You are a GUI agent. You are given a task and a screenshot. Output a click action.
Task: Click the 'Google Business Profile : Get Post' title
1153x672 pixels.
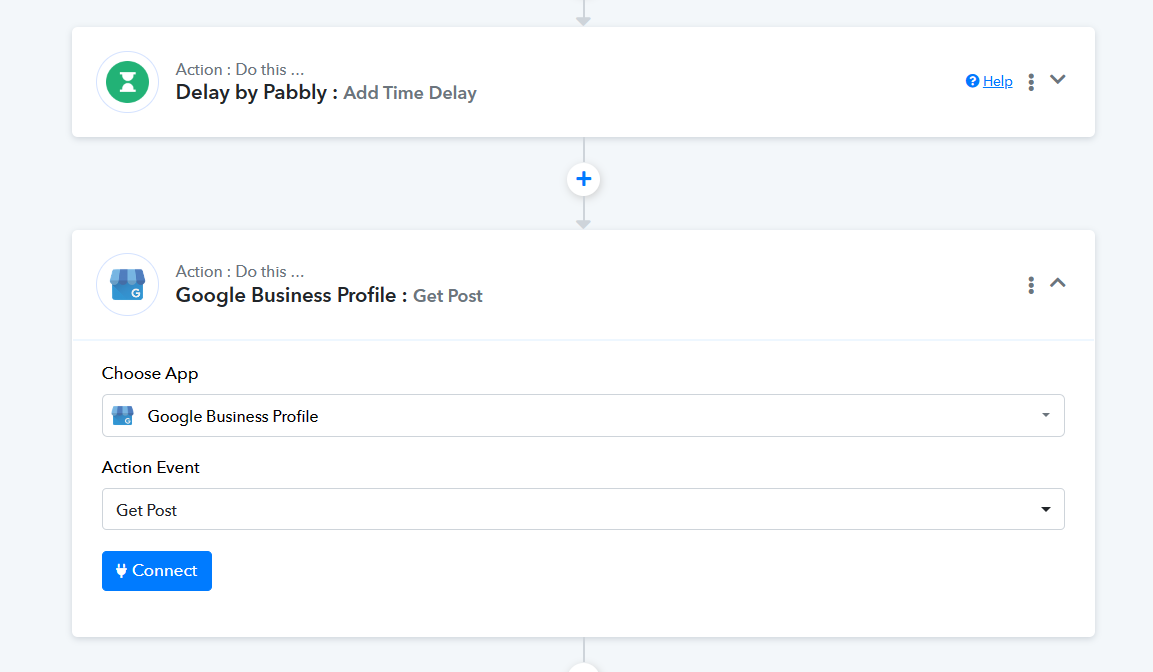(x=329, y=296)
